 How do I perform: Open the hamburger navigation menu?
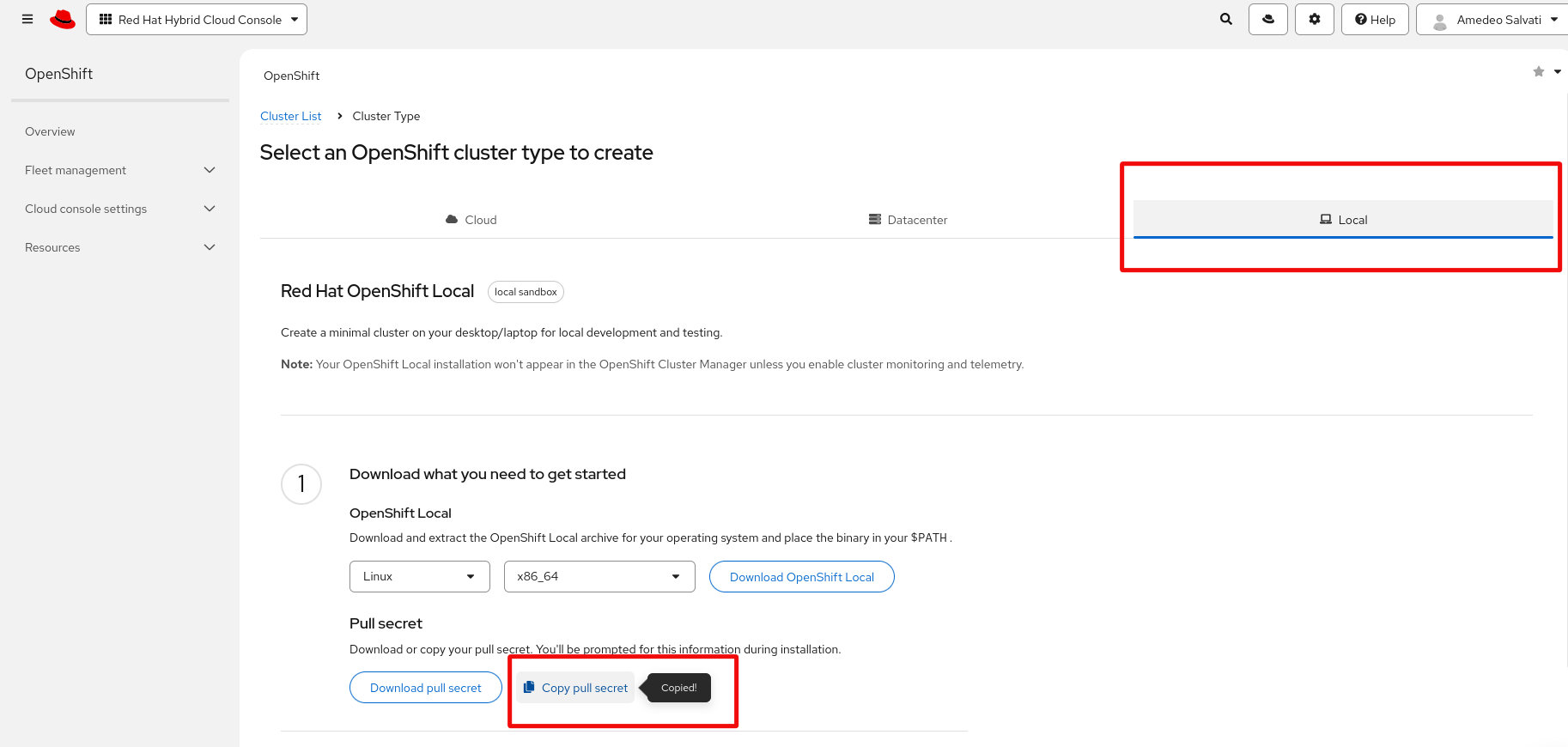(x=27, y=19)
